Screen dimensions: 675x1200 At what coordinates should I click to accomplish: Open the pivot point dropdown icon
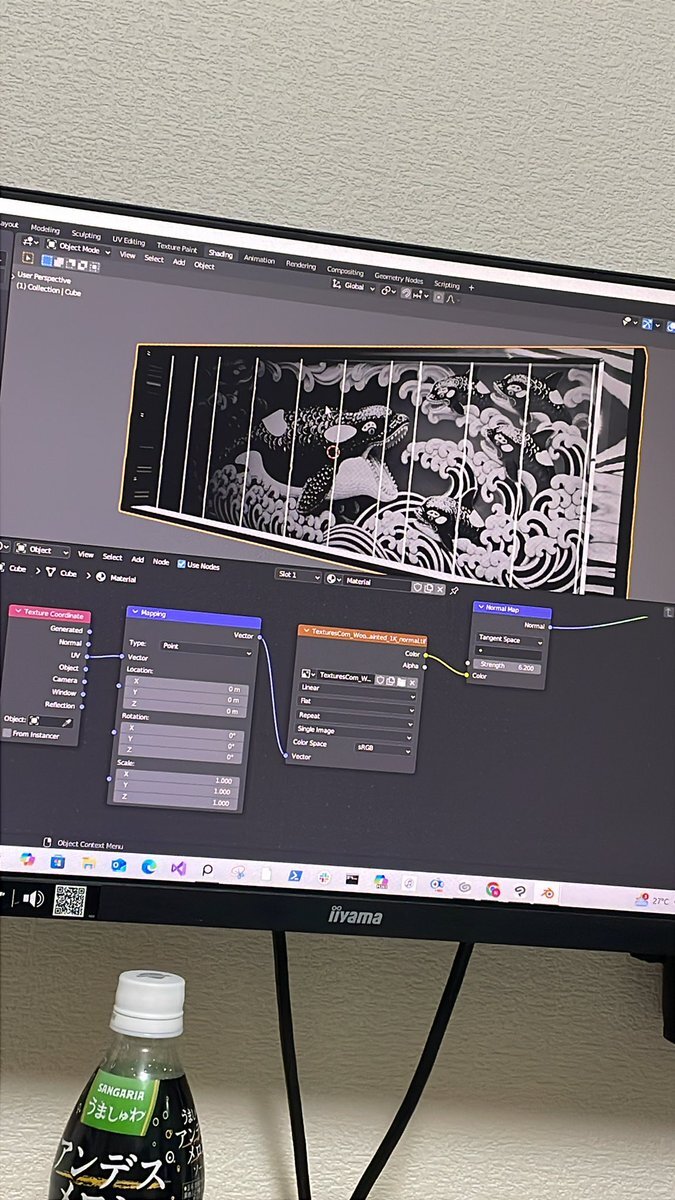pyautogui.click(x=388, y=290)
